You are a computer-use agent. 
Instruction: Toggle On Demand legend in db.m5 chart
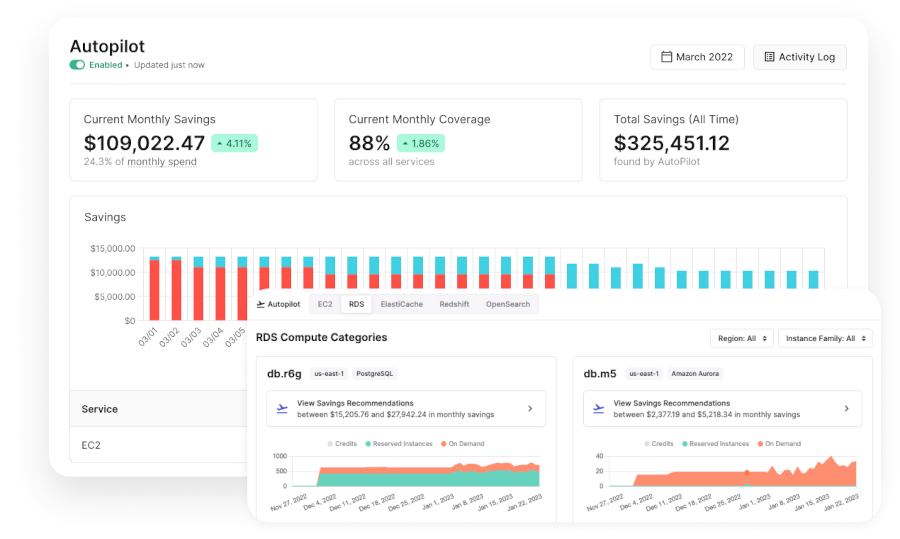779,444
